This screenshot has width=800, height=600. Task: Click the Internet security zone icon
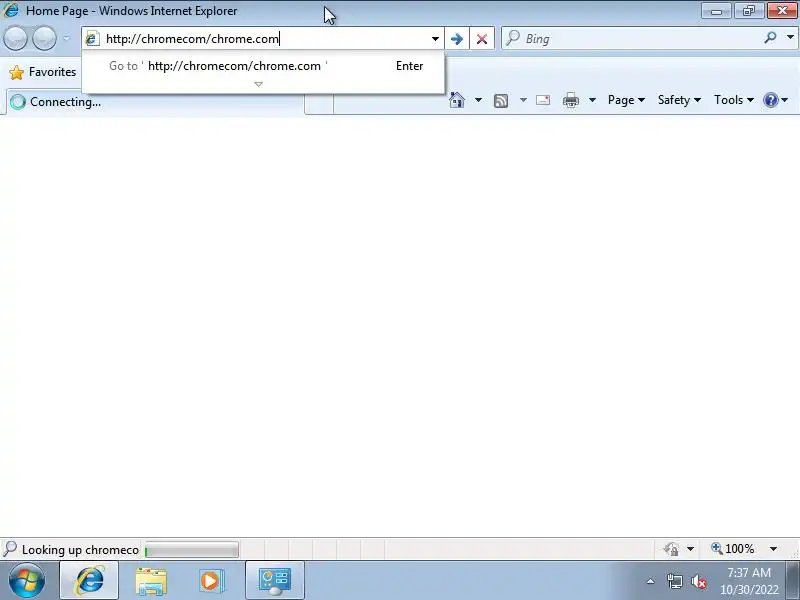pyautogui.click(x=671, y=549)
